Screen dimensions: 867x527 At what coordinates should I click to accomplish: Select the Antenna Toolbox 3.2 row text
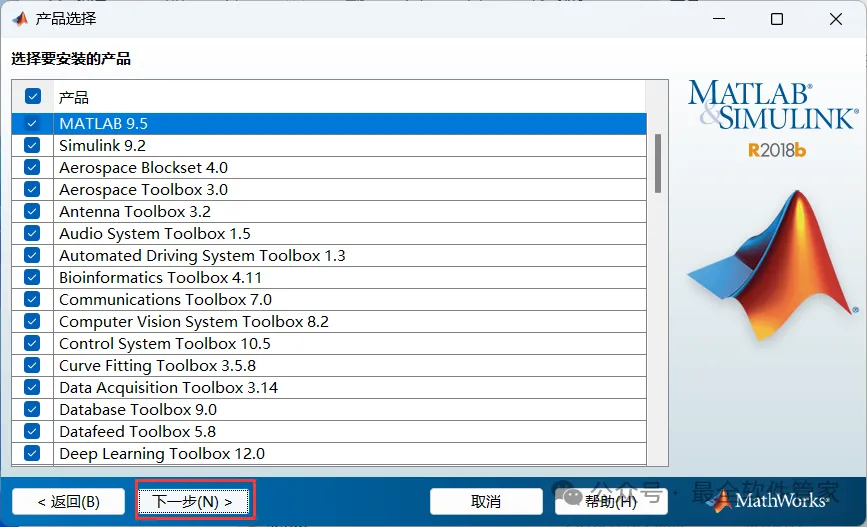[x=135, y=212]
